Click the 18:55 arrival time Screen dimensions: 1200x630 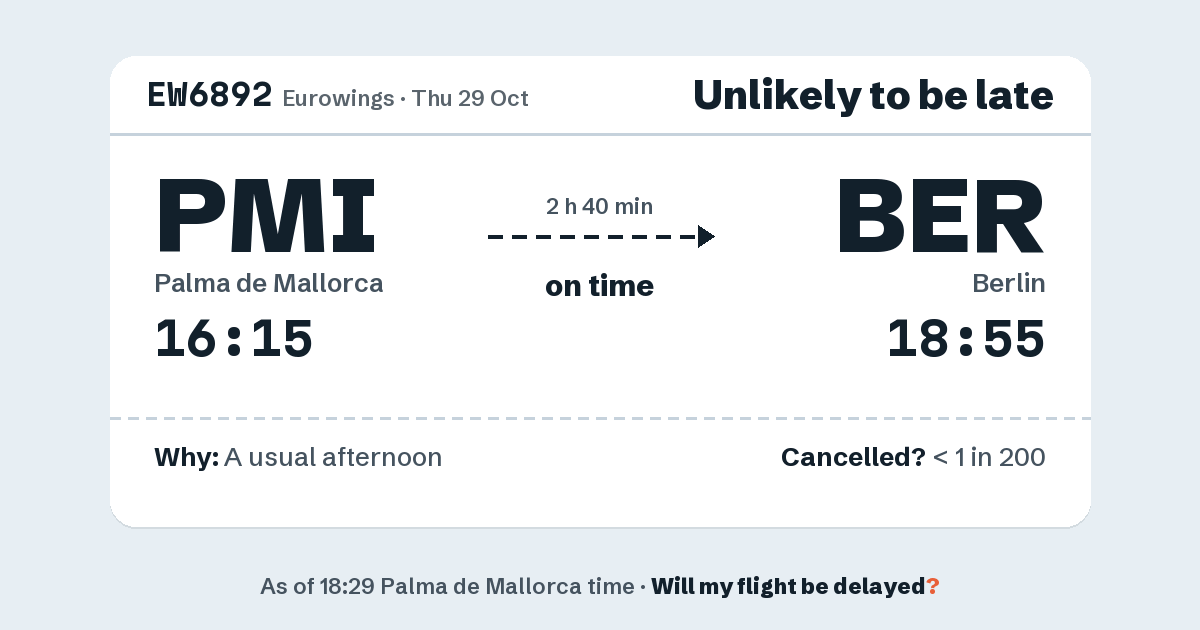point(966,339)
